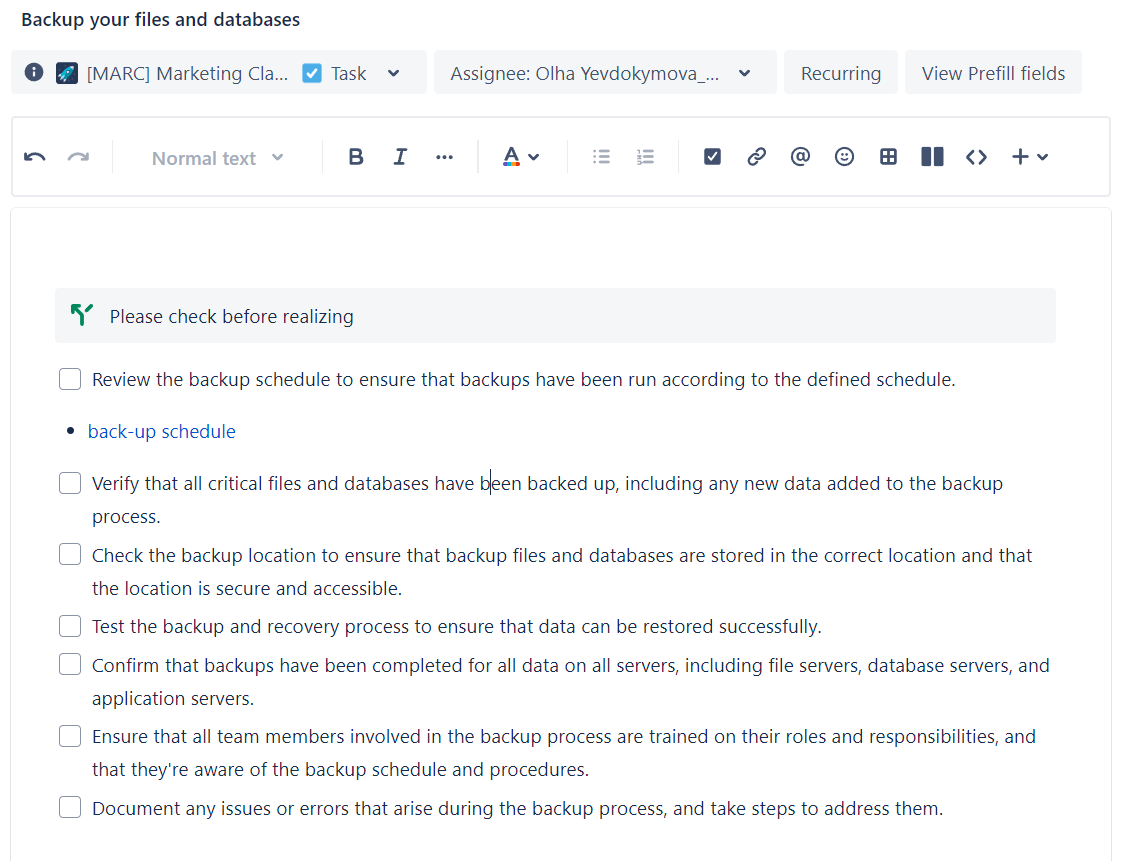This screenshot has height=861, width=1125.
Task: Open the Normal text style dropdown
Action: 217,158
